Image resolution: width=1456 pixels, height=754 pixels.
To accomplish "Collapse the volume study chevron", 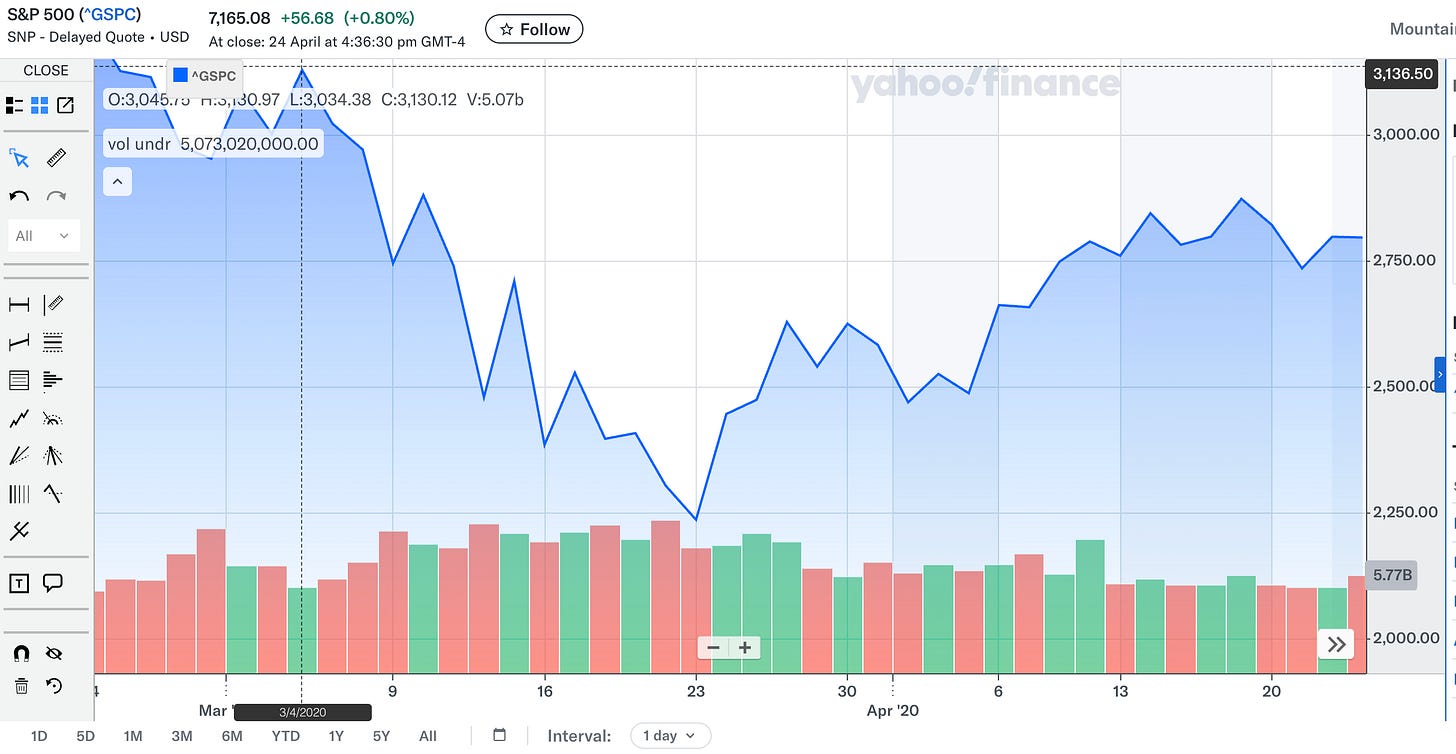I will 118,182.
